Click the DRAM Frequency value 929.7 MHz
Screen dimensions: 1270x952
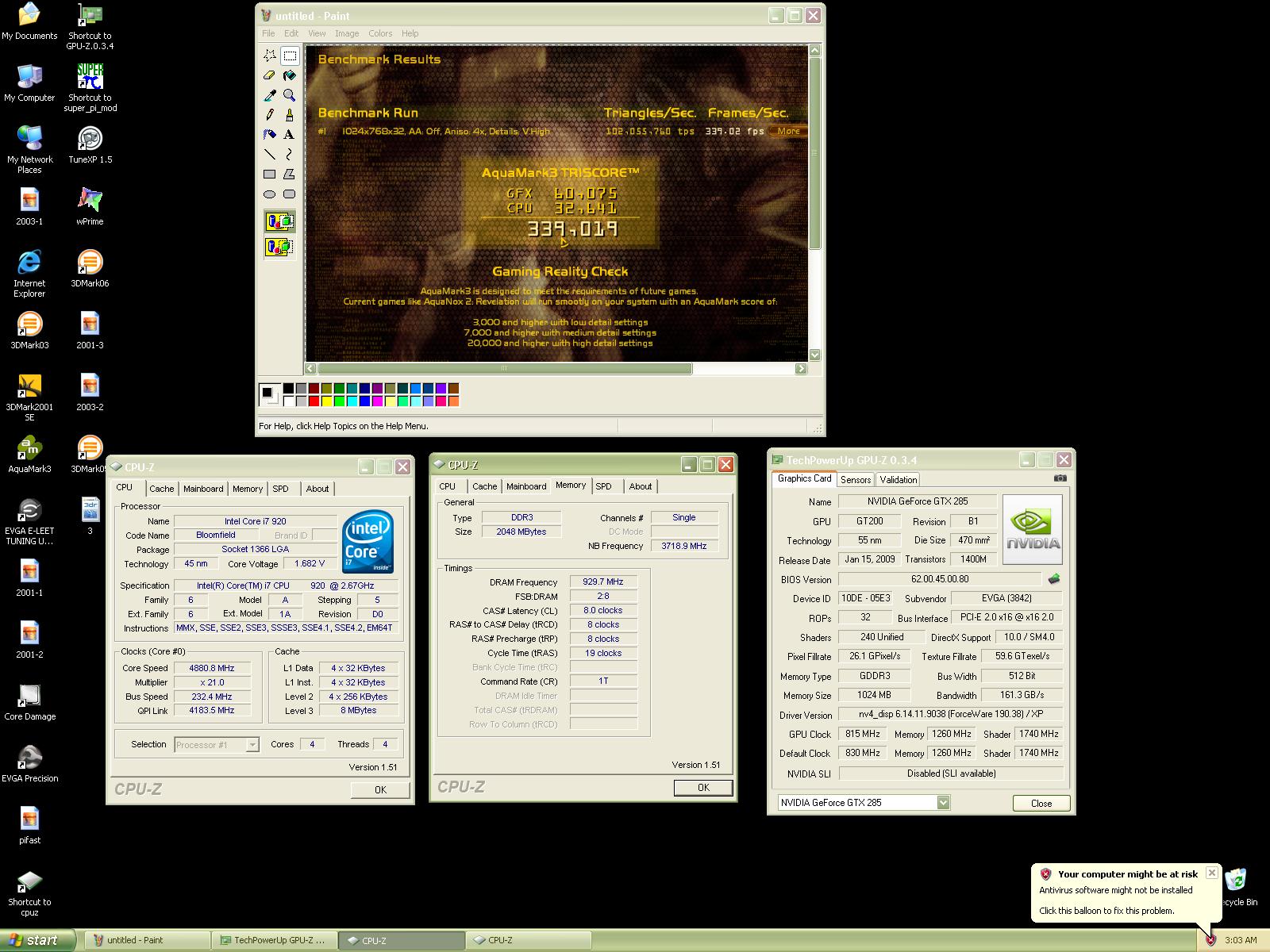tap(602, 582)
